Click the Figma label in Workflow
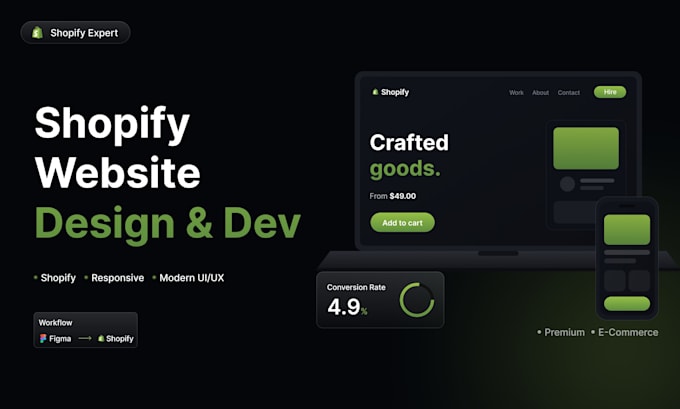The image size is (680, 409). click(x=60, y=338)
